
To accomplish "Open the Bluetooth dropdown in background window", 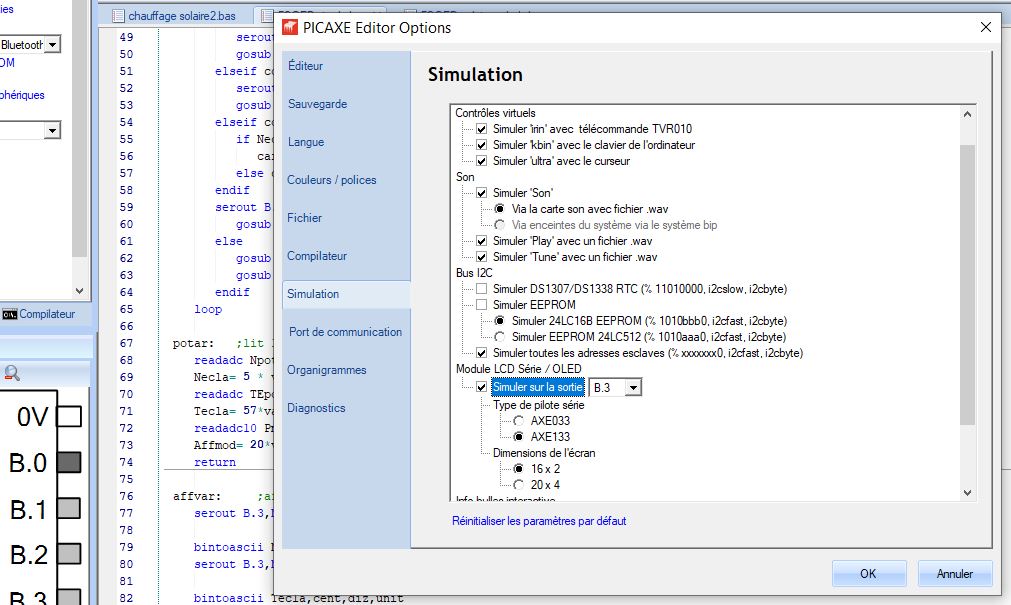I will coord(52,45).
